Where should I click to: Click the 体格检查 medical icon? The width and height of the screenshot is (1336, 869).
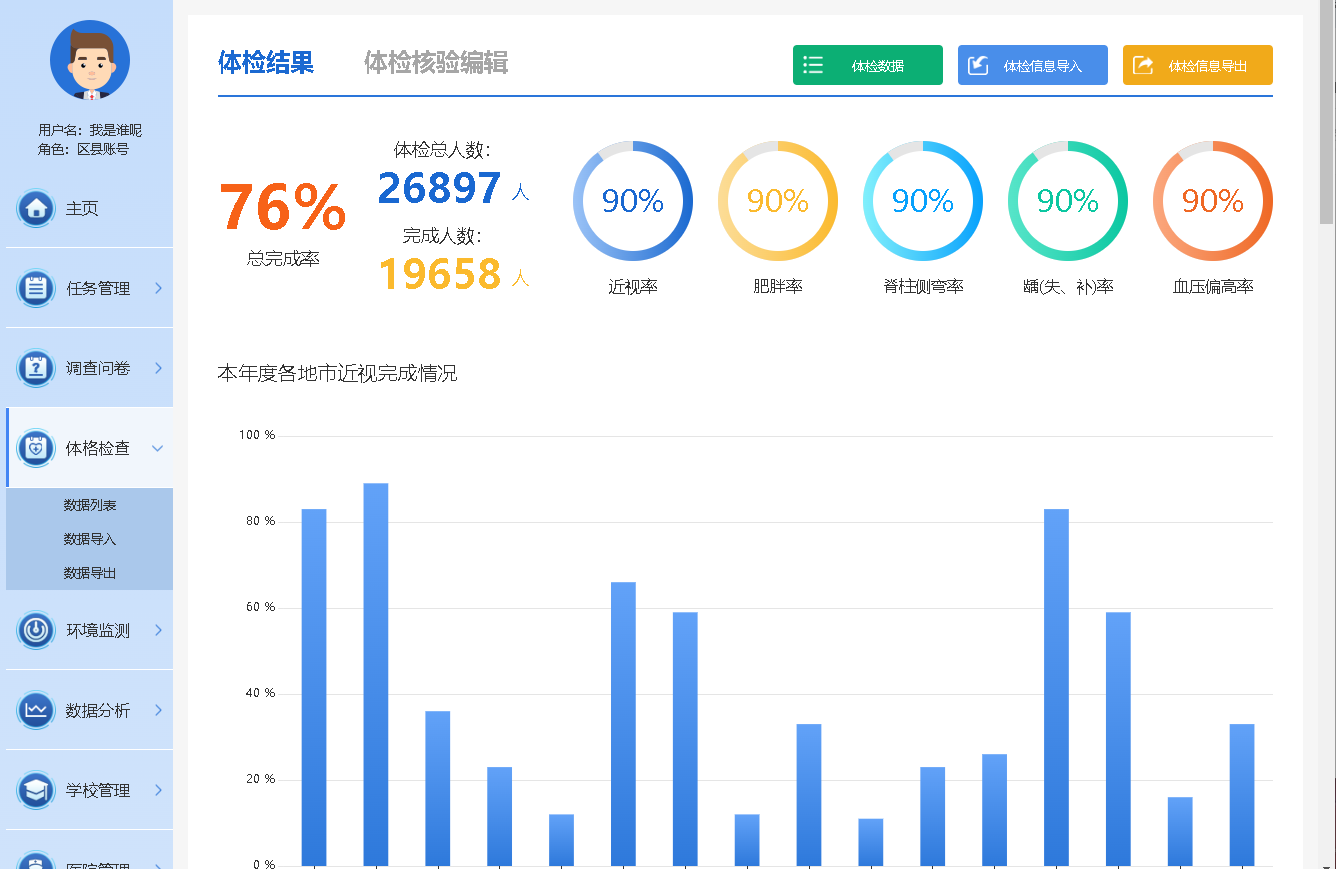37,448
